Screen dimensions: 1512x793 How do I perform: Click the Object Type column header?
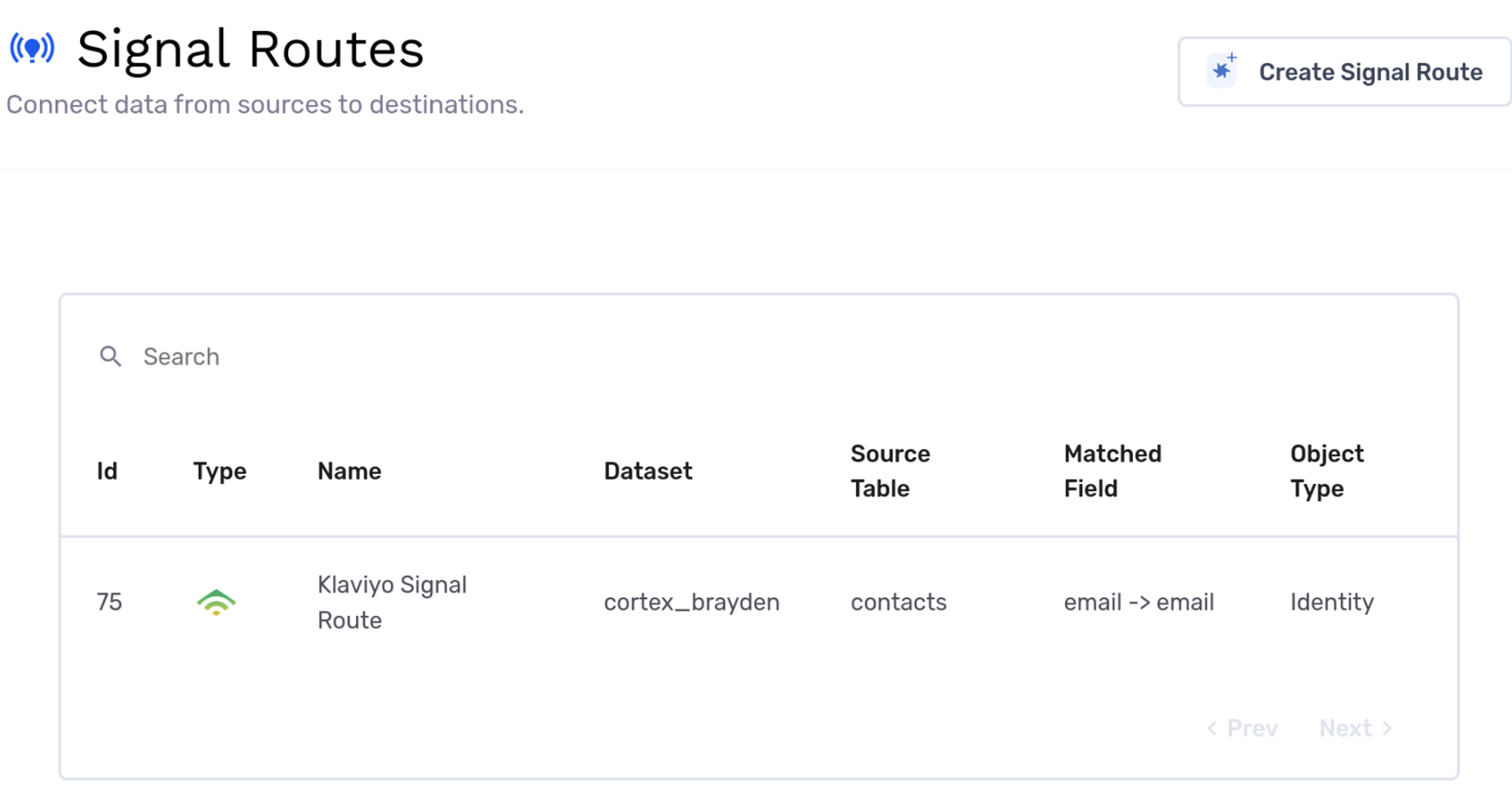click(x=1327, y=471)
